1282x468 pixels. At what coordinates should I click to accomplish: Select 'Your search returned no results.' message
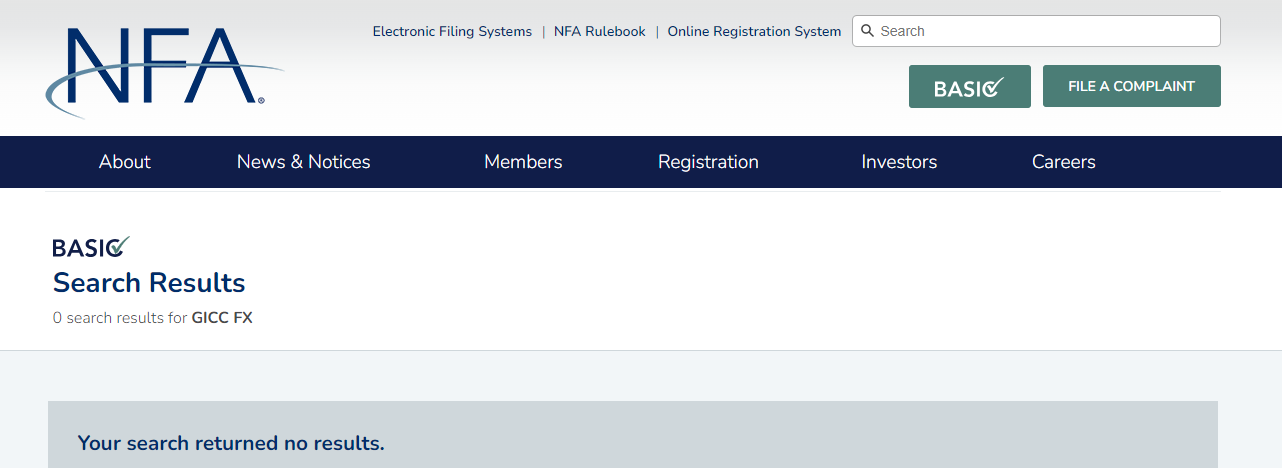[231, 443]
